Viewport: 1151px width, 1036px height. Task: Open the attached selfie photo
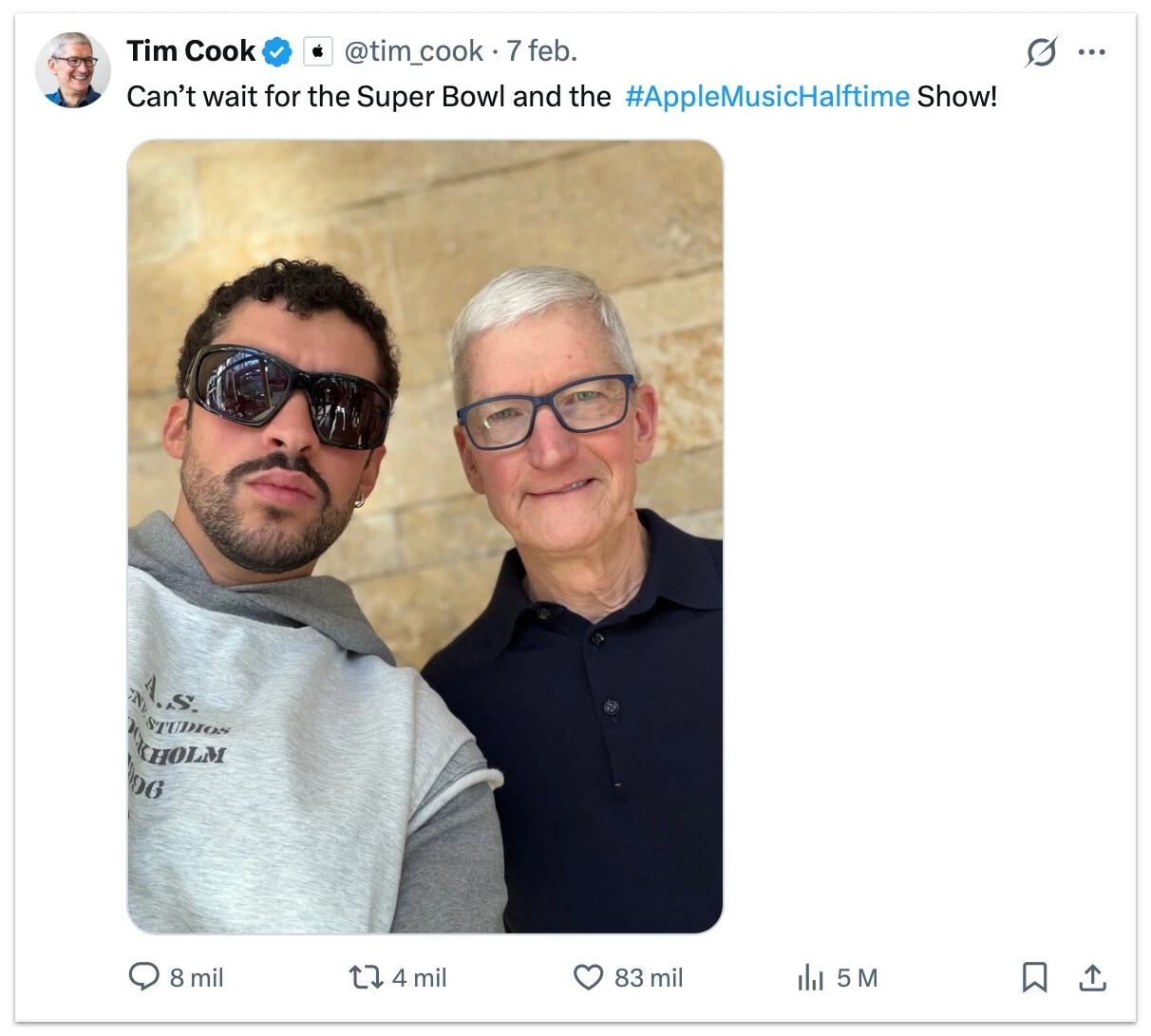coord(425,537)
